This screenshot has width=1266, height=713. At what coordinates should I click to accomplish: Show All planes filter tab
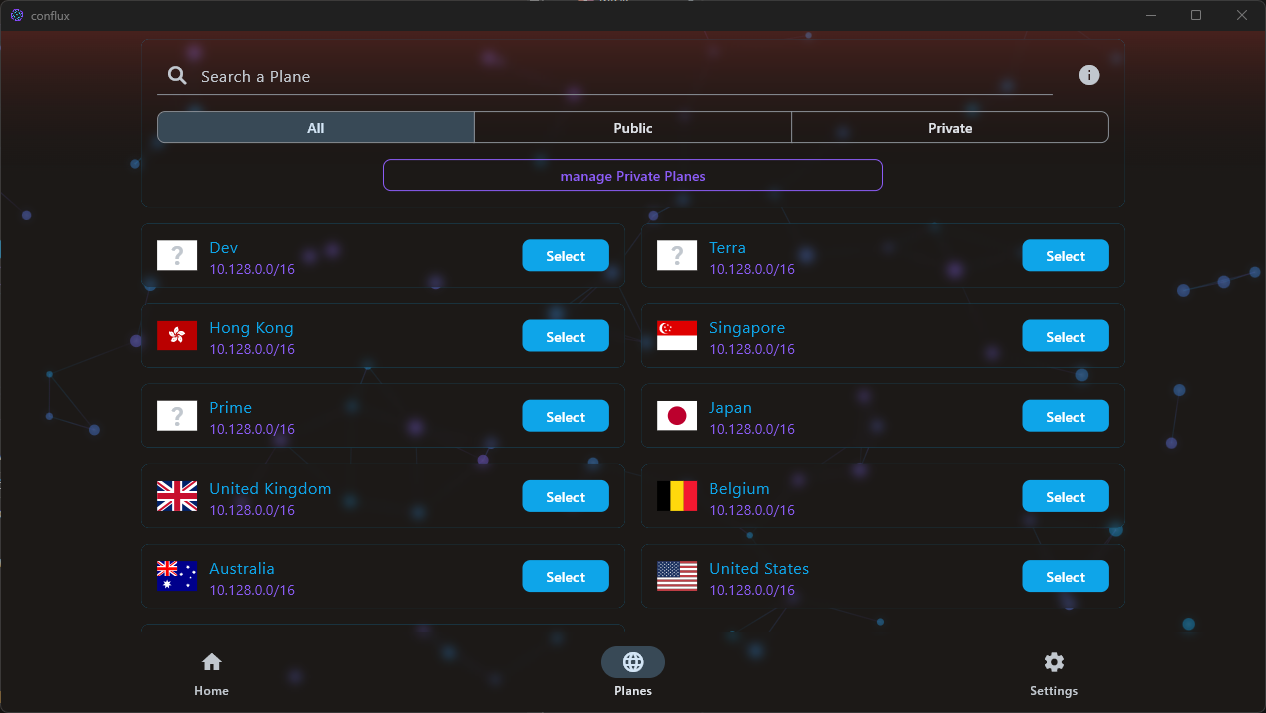coord(316,128)
